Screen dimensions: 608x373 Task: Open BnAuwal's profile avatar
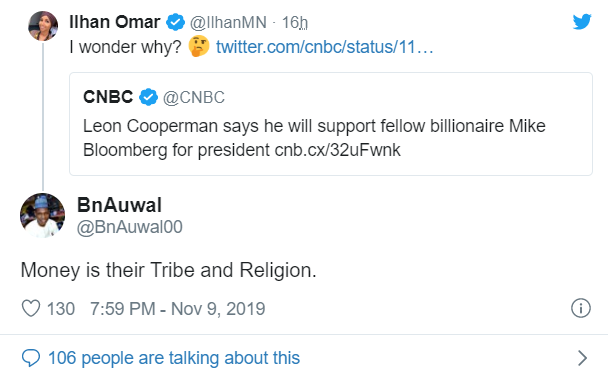[x=42, y=216]
